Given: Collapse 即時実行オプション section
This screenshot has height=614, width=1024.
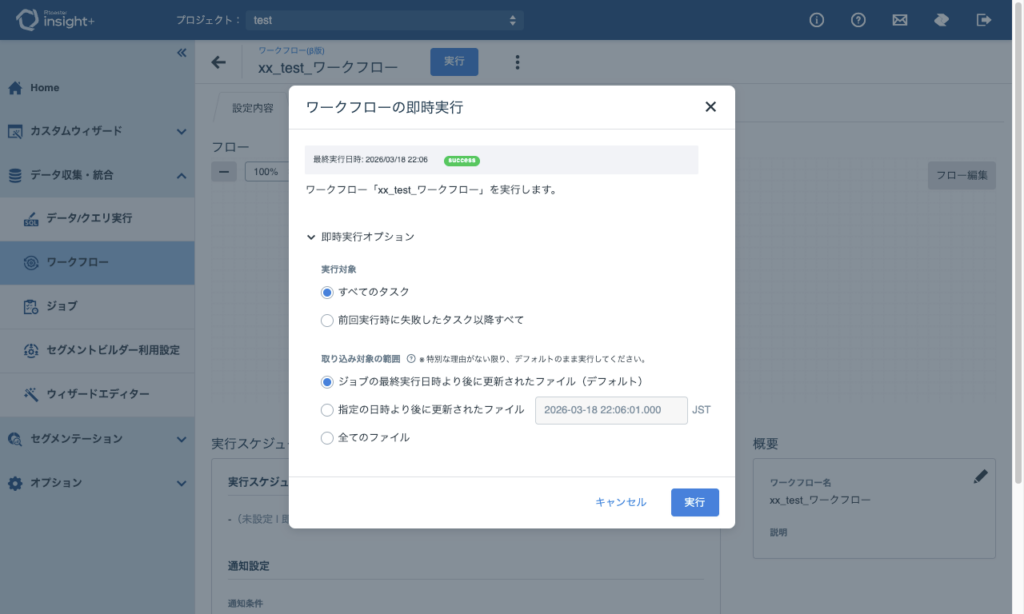Looking at the screenshot, I should [311, 237].
